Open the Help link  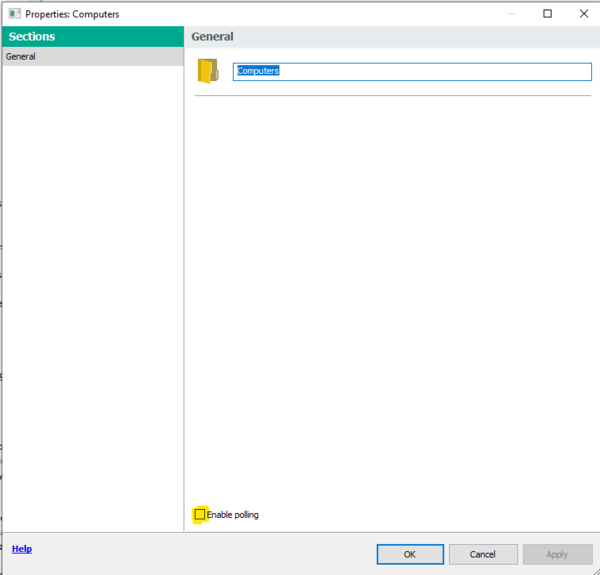point(22,549)
